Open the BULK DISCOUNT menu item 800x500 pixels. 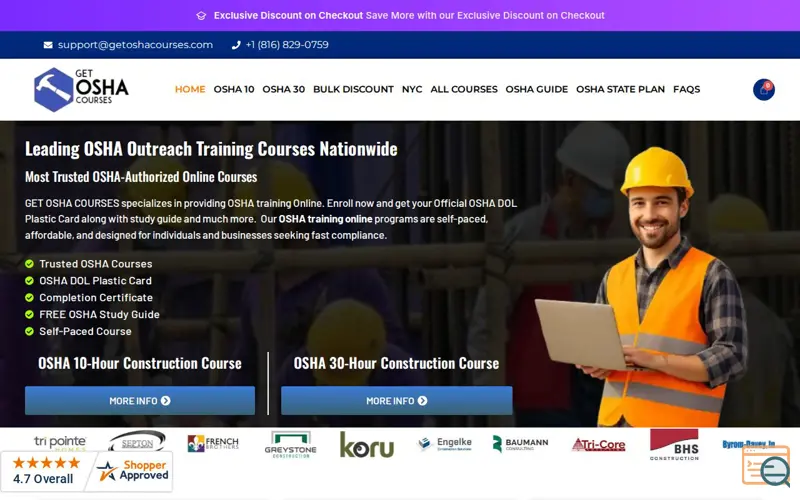pos(353,89)
